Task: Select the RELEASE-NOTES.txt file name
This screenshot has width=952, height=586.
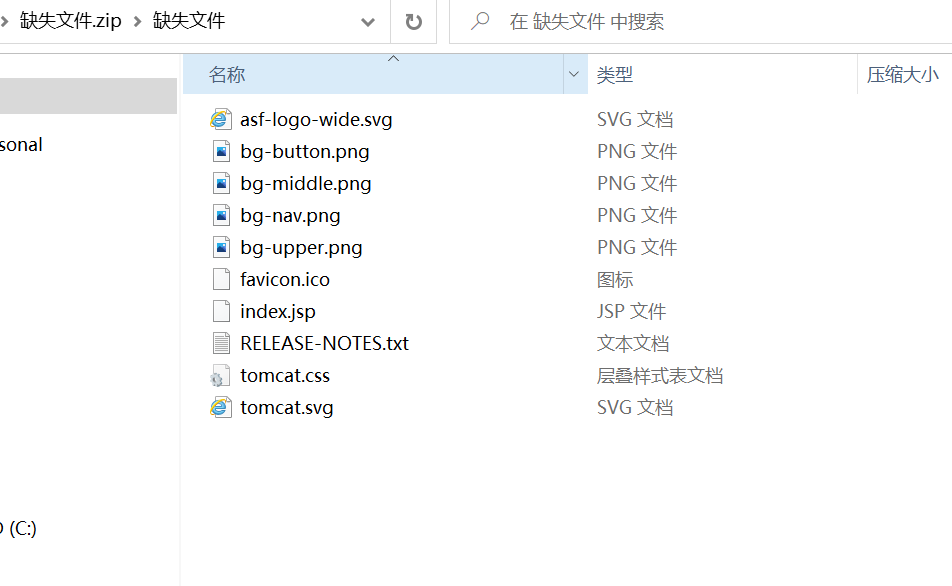Action: pos(325,343)
